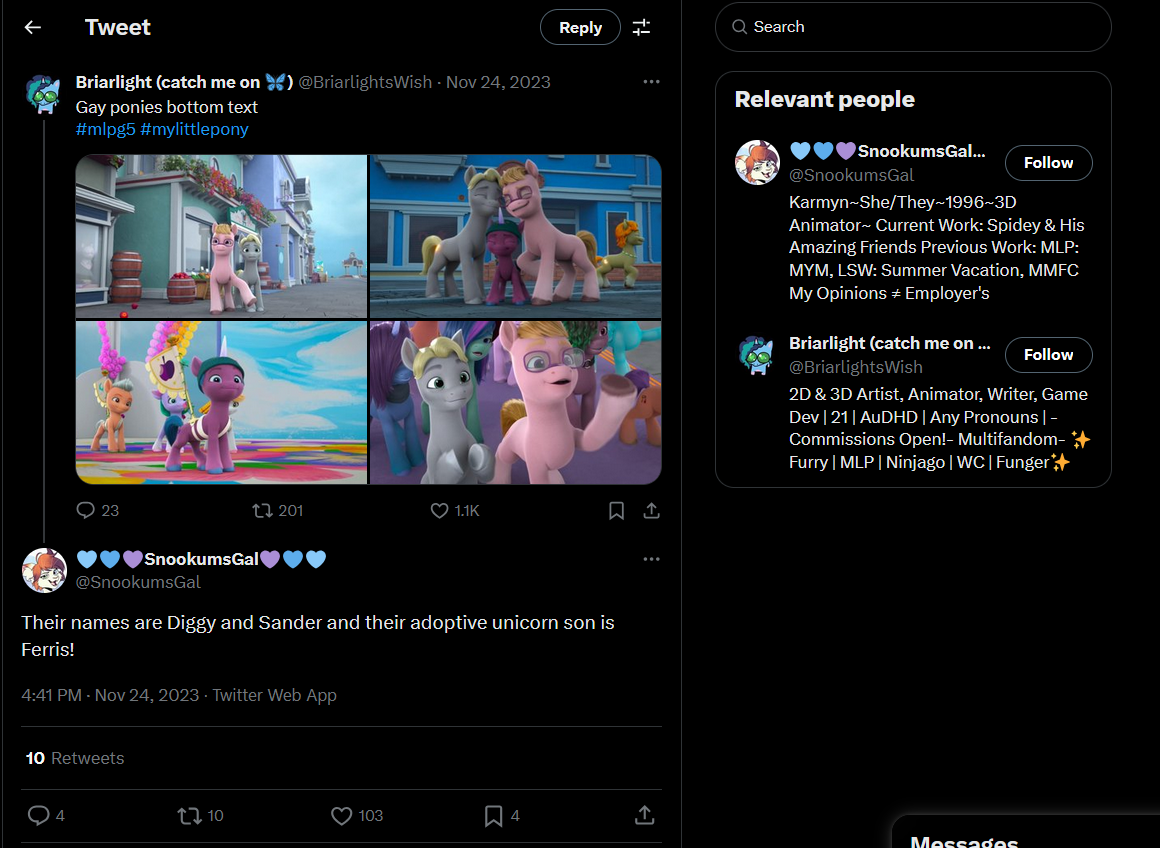The height and width of the screenshot is (848, 1160).
Task: Like Briarlight's tweet with 1.1K likes
Action: pyautogui.click(x=455, y=511)
